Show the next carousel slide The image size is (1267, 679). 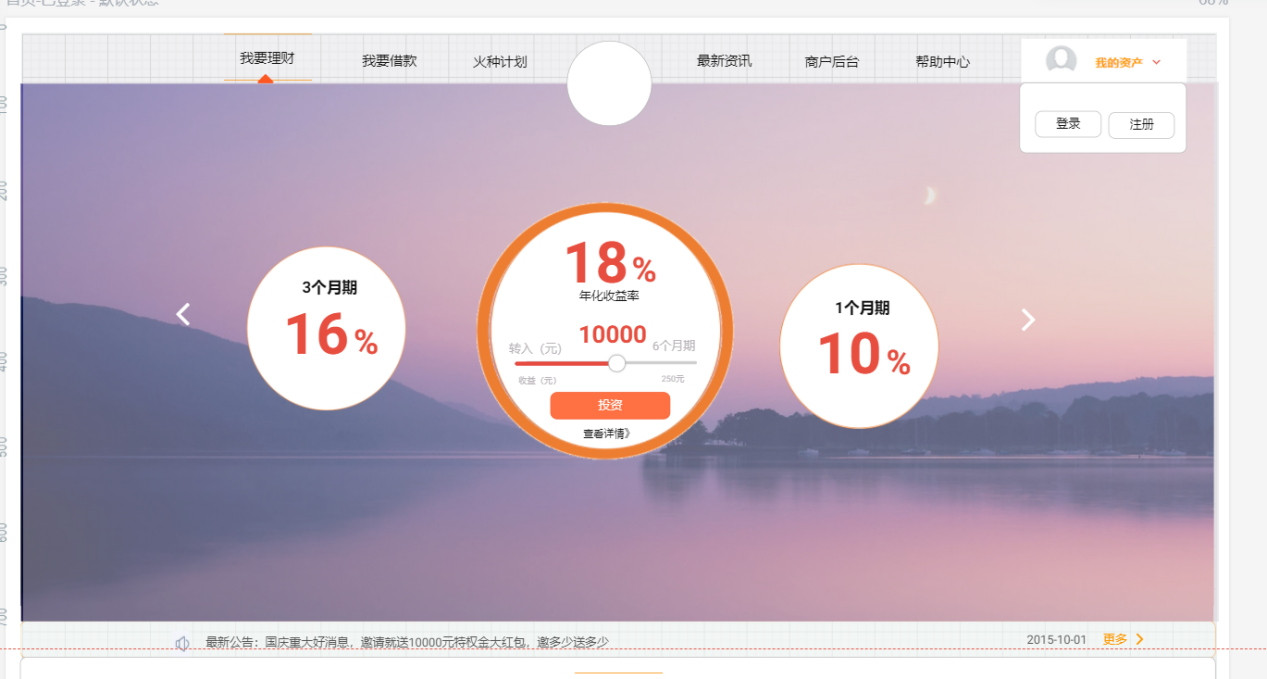click(1028, 319)
